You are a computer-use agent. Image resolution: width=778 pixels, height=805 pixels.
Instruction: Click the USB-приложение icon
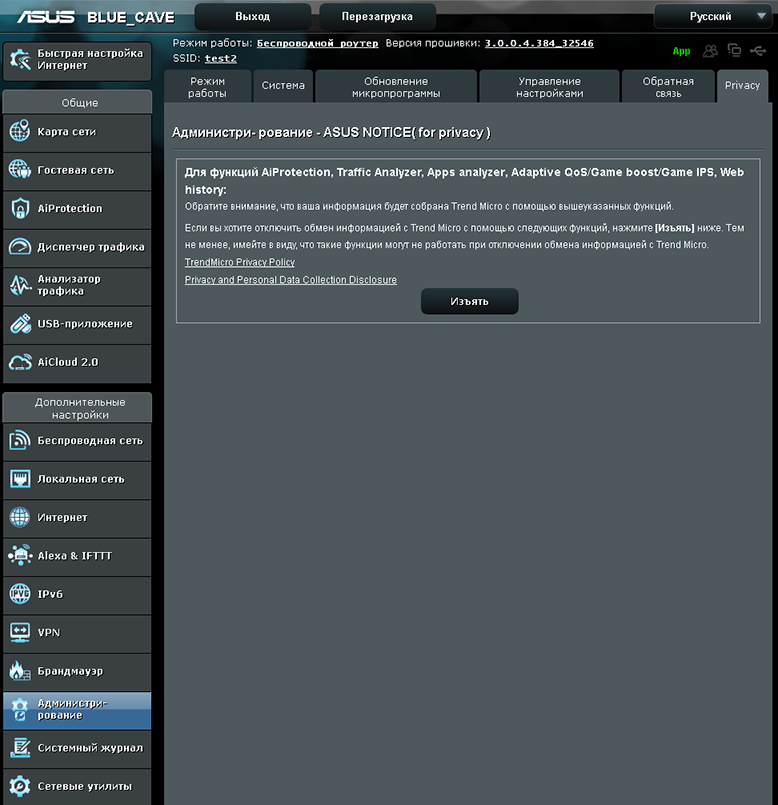click(20, 323)
